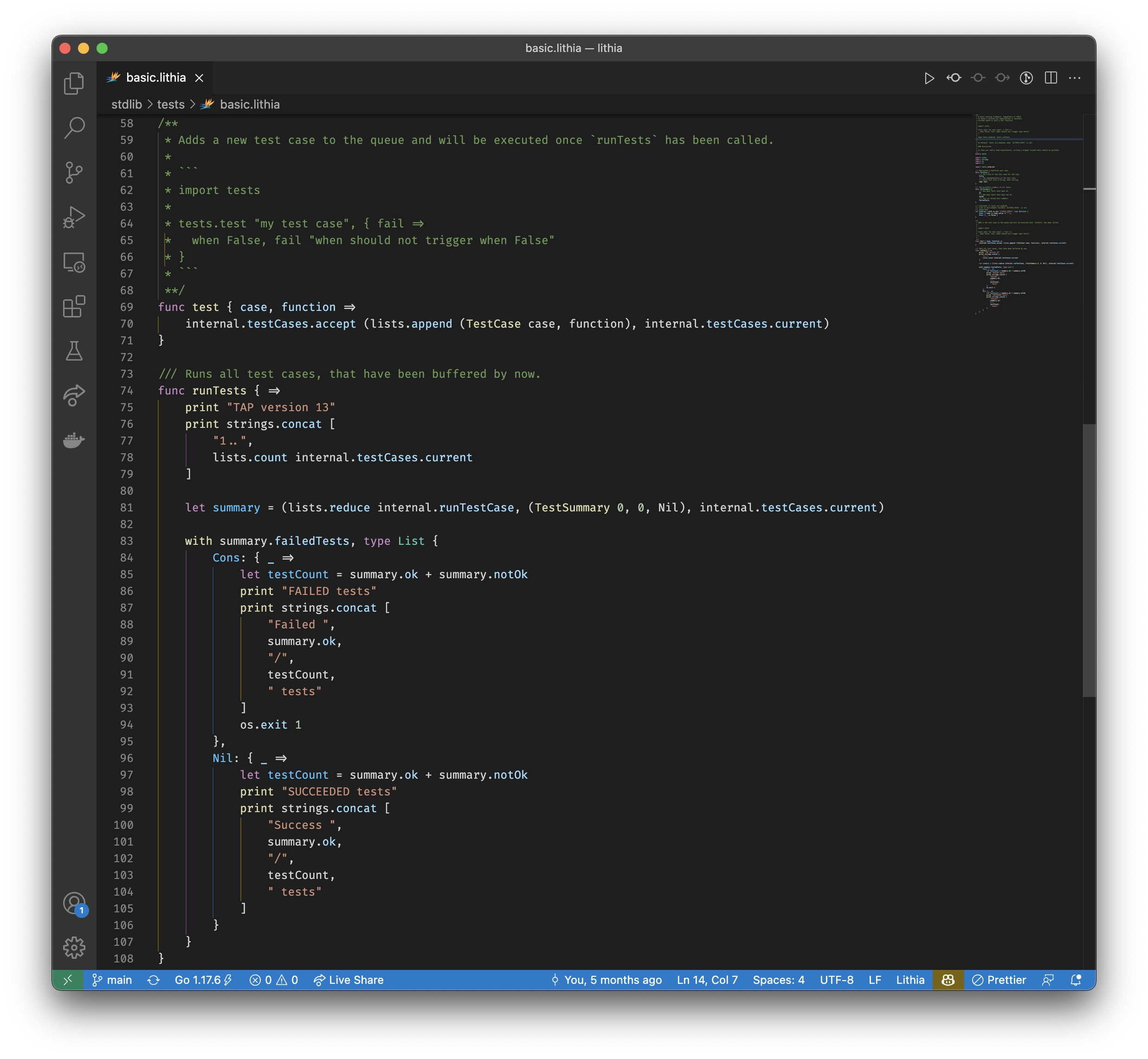Open the Search view

tap(74, 127)
